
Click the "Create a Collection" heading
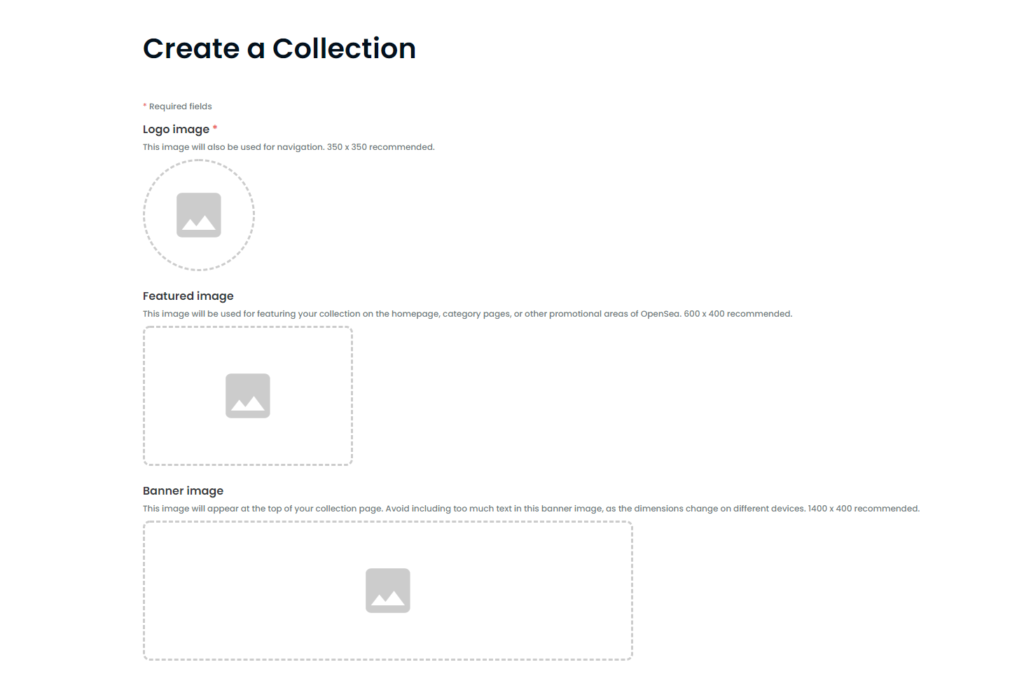(280, 48)
